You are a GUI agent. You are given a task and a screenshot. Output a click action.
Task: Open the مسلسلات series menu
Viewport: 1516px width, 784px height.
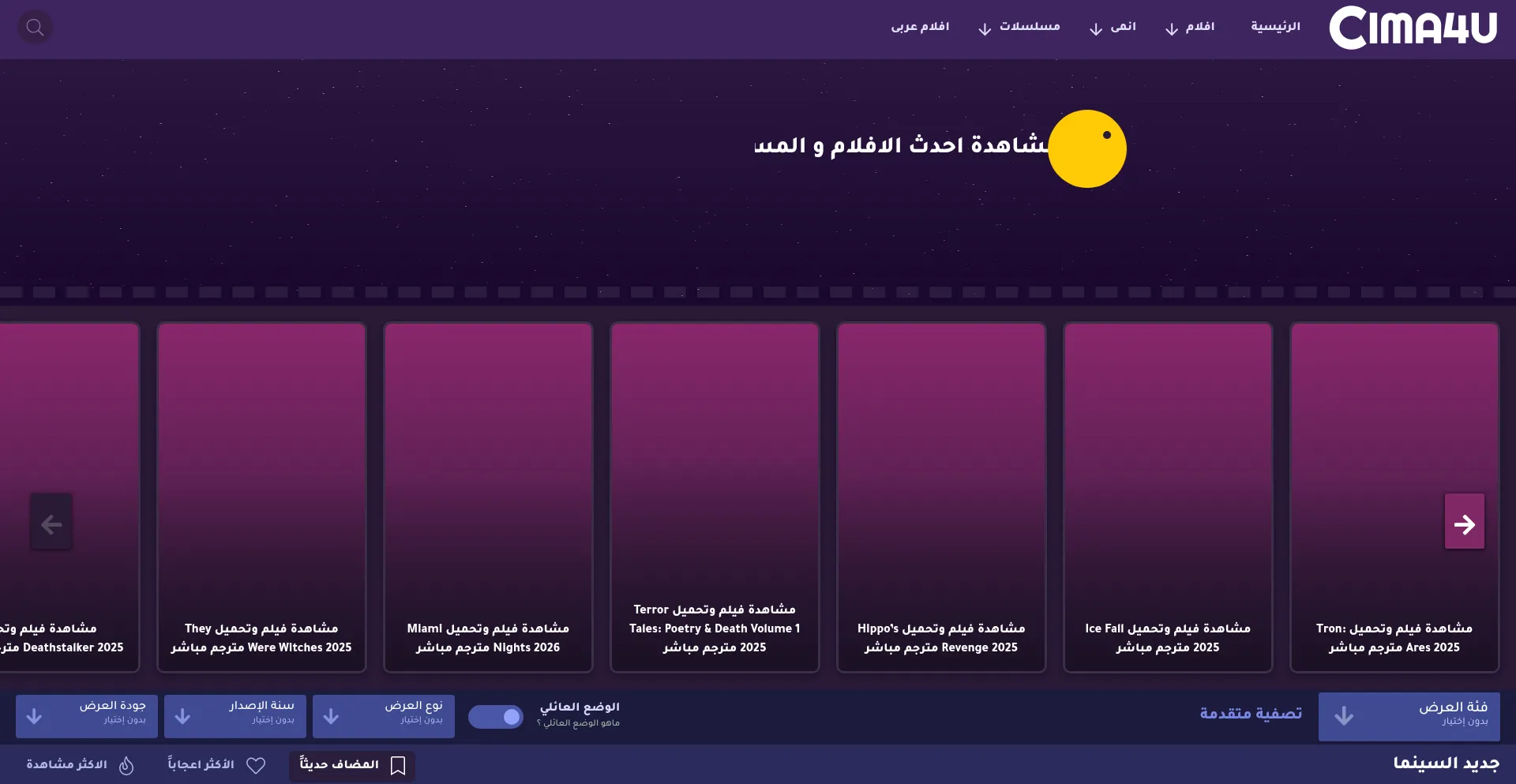click(1019, 27)
